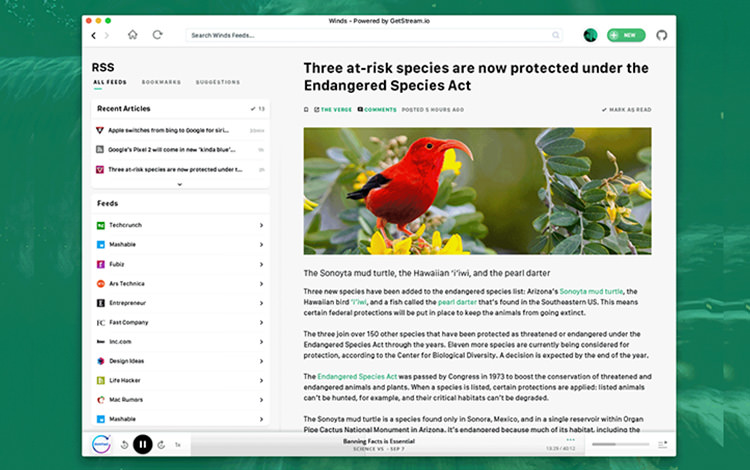Go to the Home page
The image size is (750, 470).
[x=133, y=35]
